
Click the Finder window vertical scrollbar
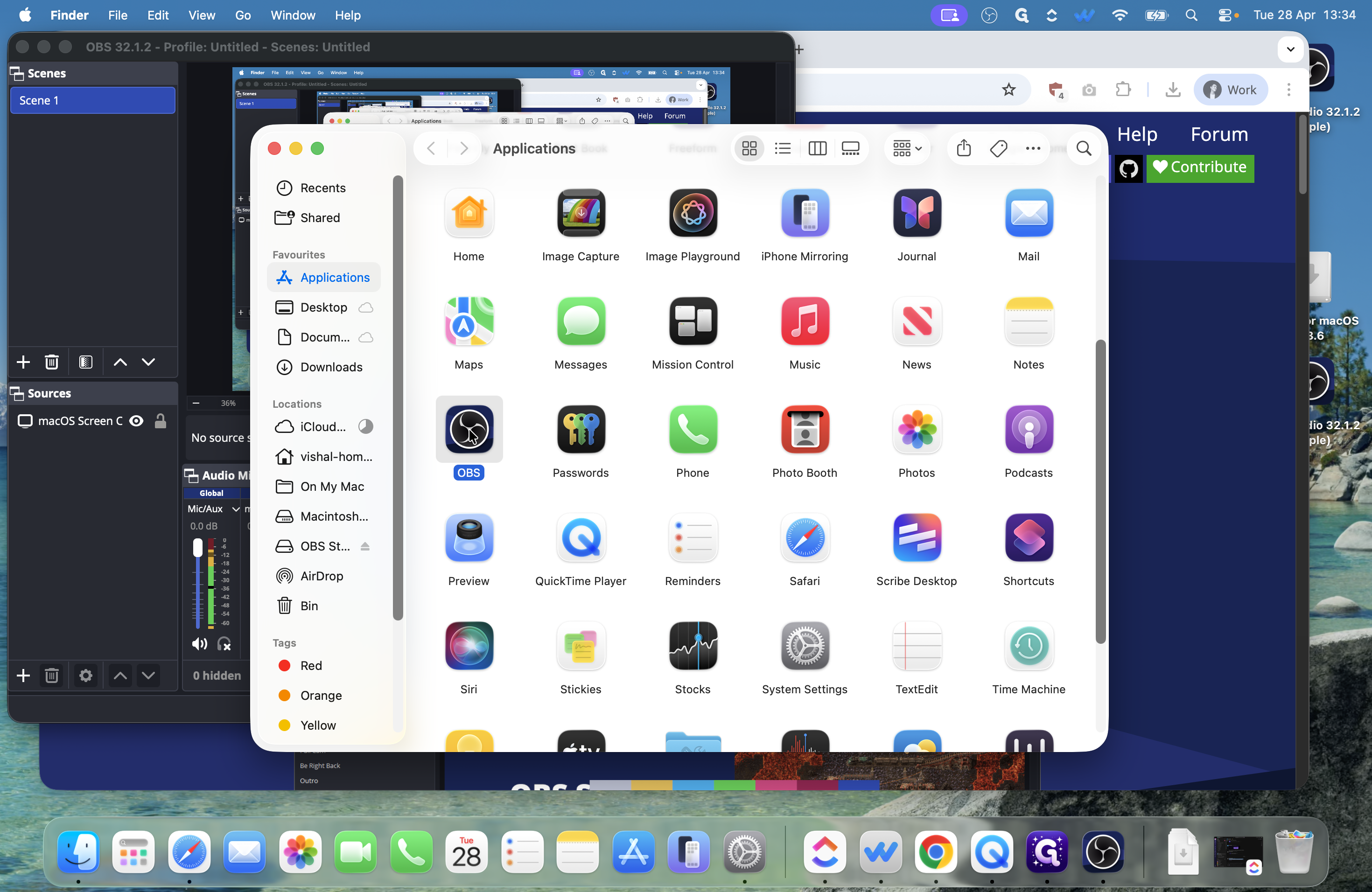tap(1100, 491)
